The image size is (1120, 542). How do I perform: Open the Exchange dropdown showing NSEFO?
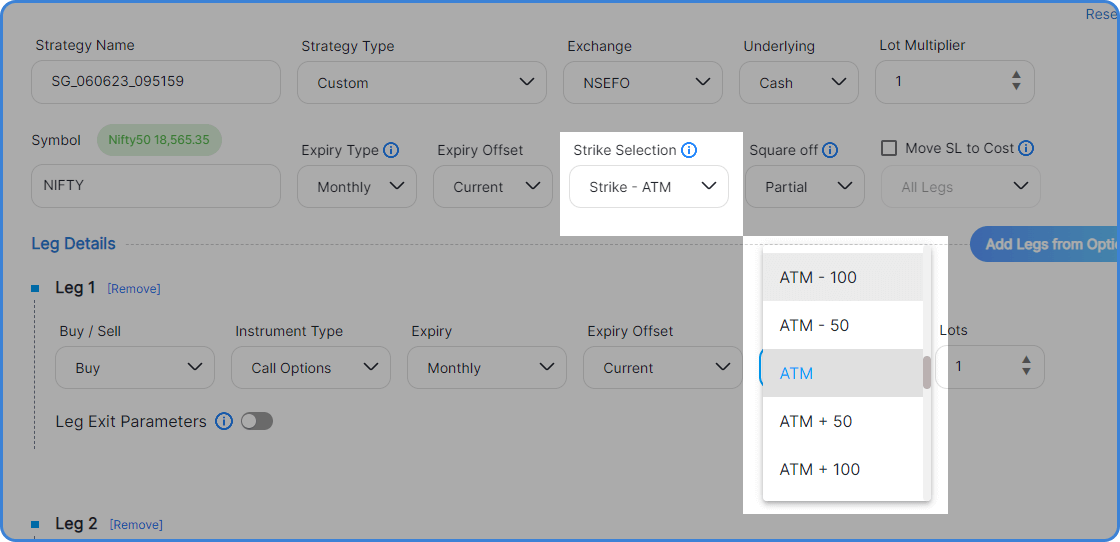point(643,82)
